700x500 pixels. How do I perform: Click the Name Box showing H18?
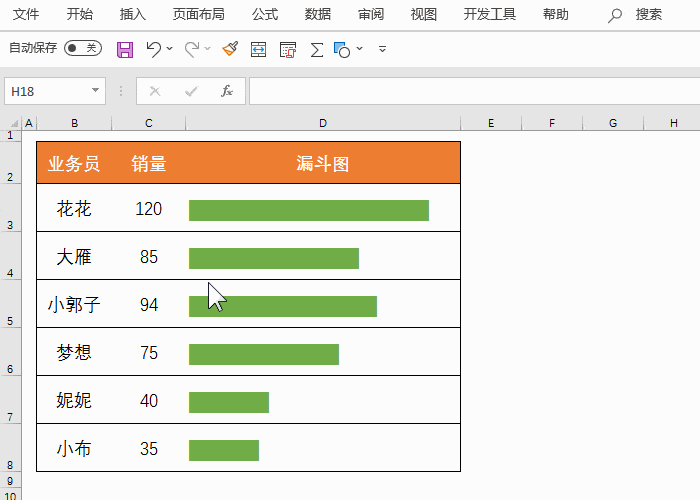coord(55,91)
